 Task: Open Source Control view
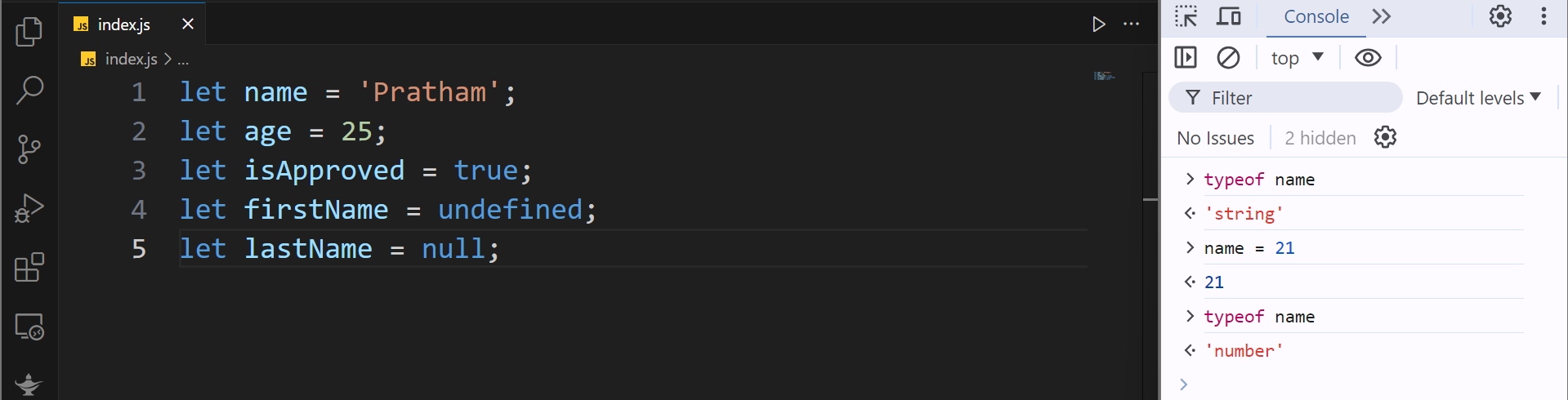click(29, 149)
